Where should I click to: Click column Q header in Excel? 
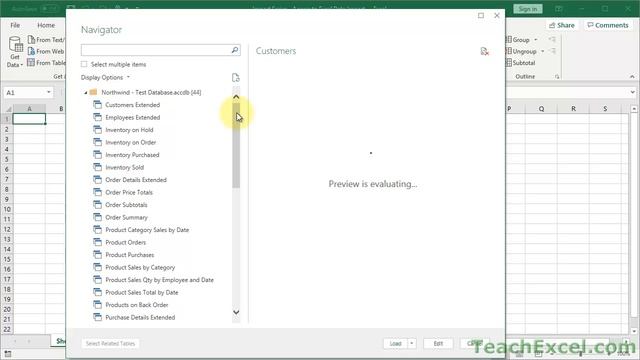pyautogui.click(x=541, y=109)
